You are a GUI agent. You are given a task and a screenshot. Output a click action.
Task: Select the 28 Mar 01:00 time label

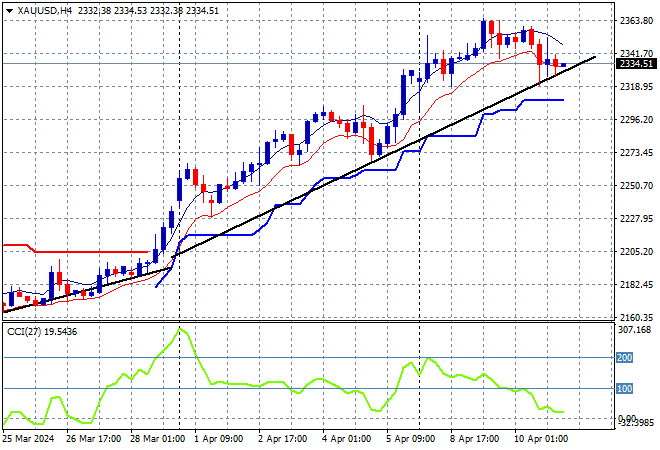157,439
